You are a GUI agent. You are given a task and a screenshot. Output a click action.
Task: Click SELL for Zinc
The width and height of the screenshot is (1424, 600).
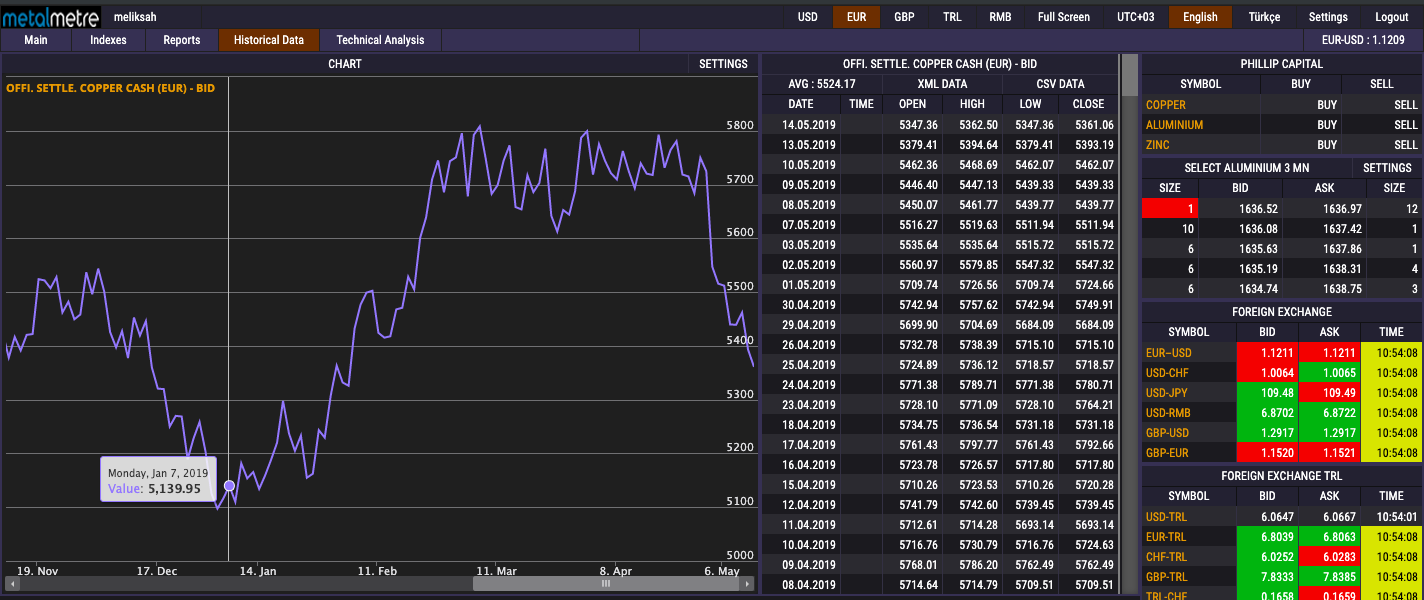[x=1406, y=145]
